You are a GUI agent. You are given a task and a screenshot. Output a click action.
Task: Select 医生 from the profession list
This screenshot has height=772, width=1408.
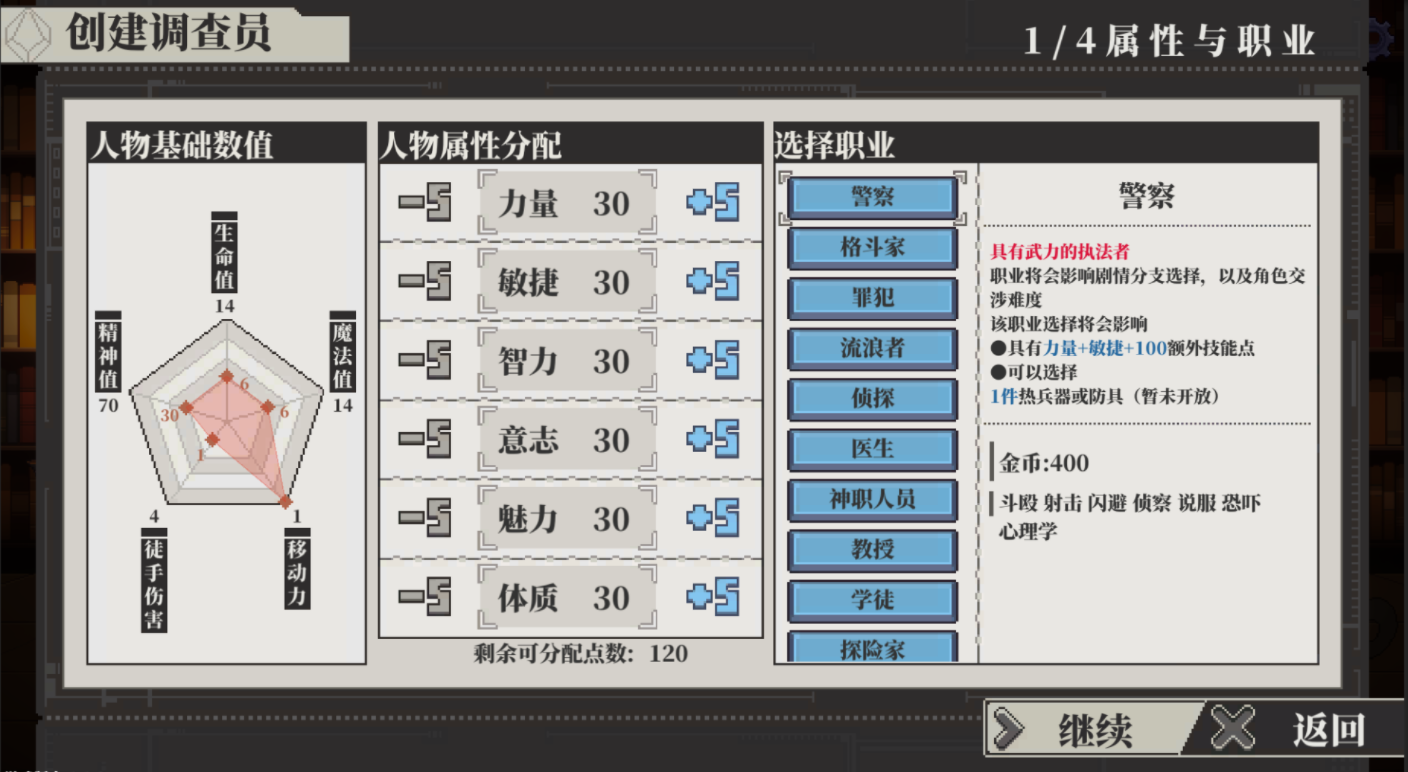coord(872,449)
